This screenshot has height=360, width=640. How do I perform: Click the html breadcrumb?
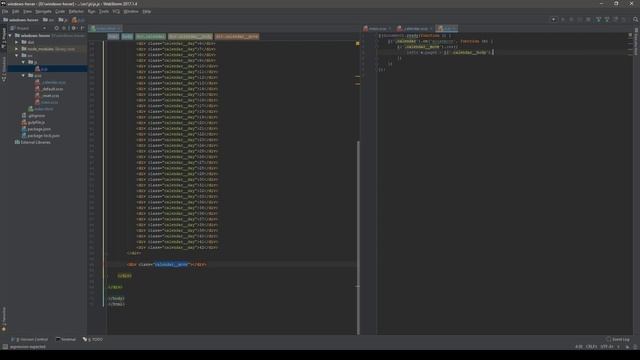point(113,36)
